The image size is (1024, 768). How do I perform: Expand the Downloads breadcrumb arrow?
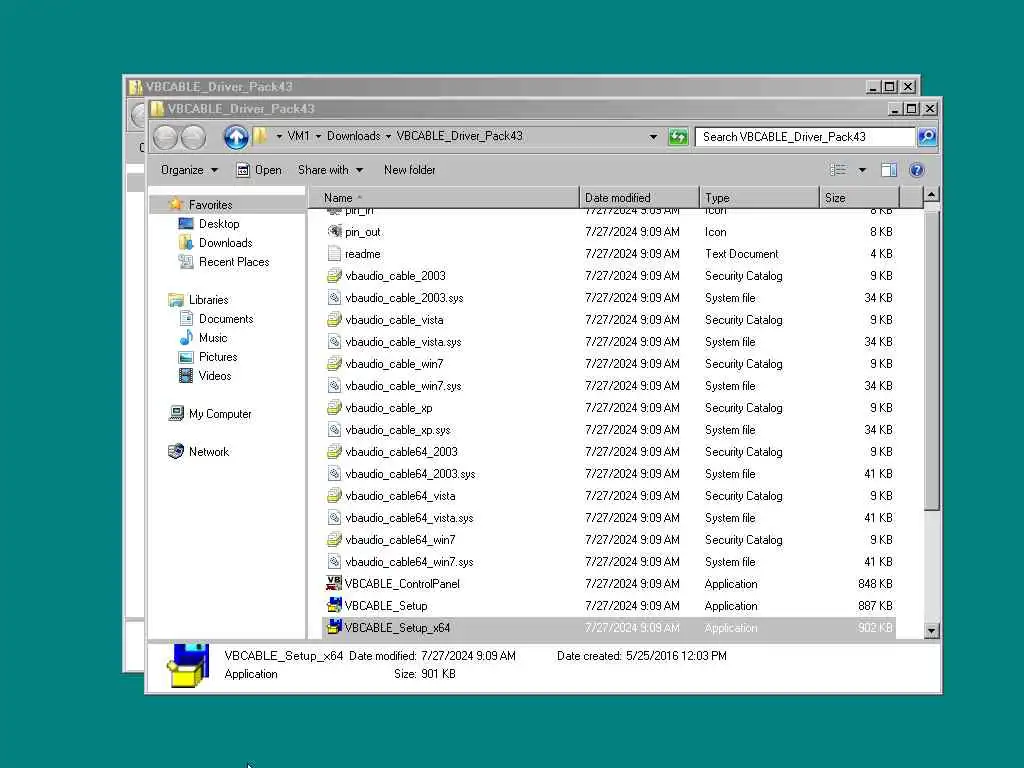pos(388,136)
